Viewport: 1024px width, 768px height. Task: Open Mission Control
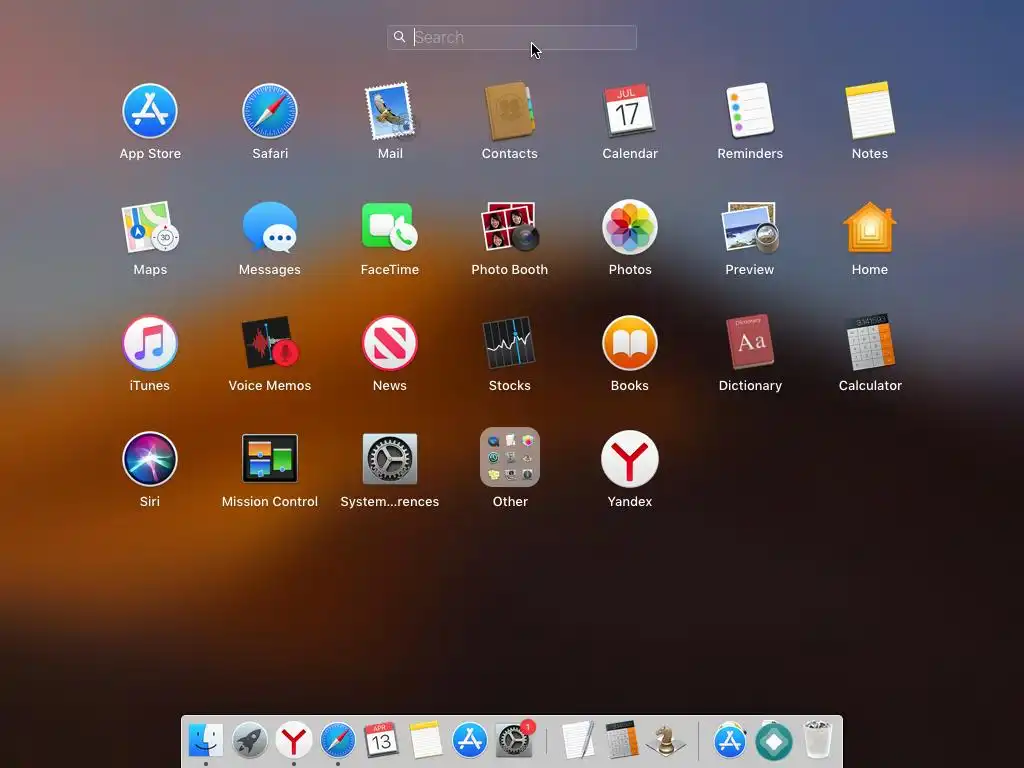pos(270,459)
